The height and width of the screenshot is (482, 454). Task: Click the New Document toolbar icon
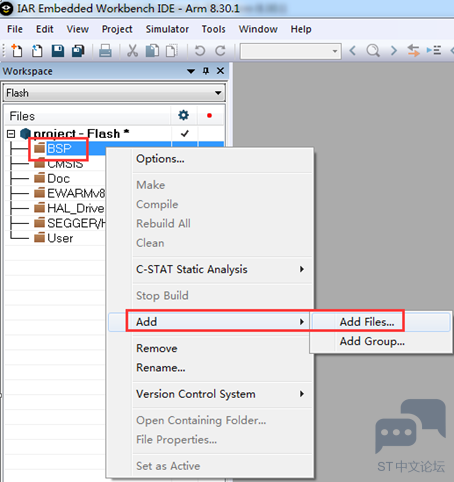click(17, 51)
